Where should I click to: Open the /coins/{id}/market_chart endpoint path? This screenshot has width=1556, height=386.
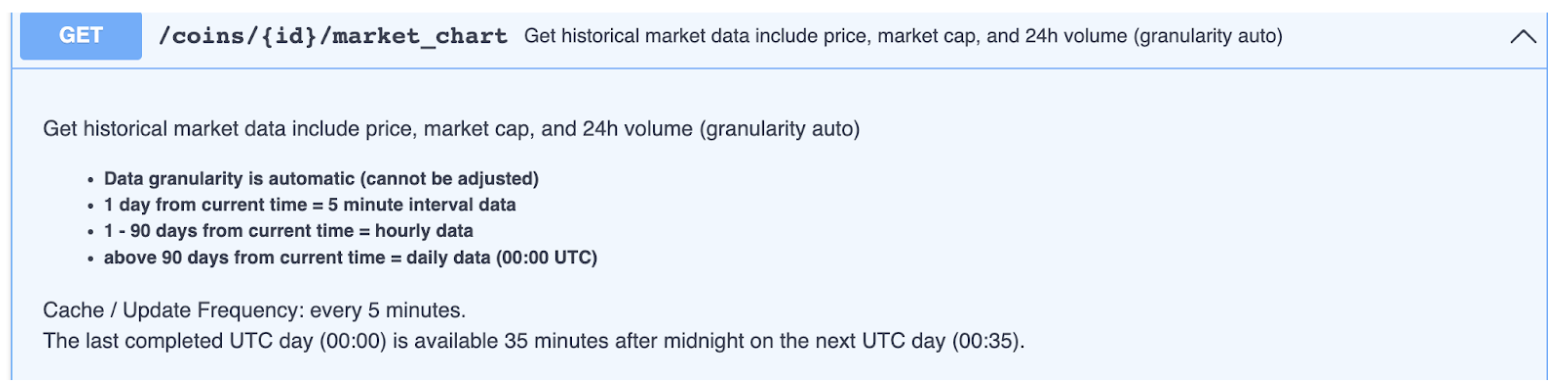click(x=333, y=37)
